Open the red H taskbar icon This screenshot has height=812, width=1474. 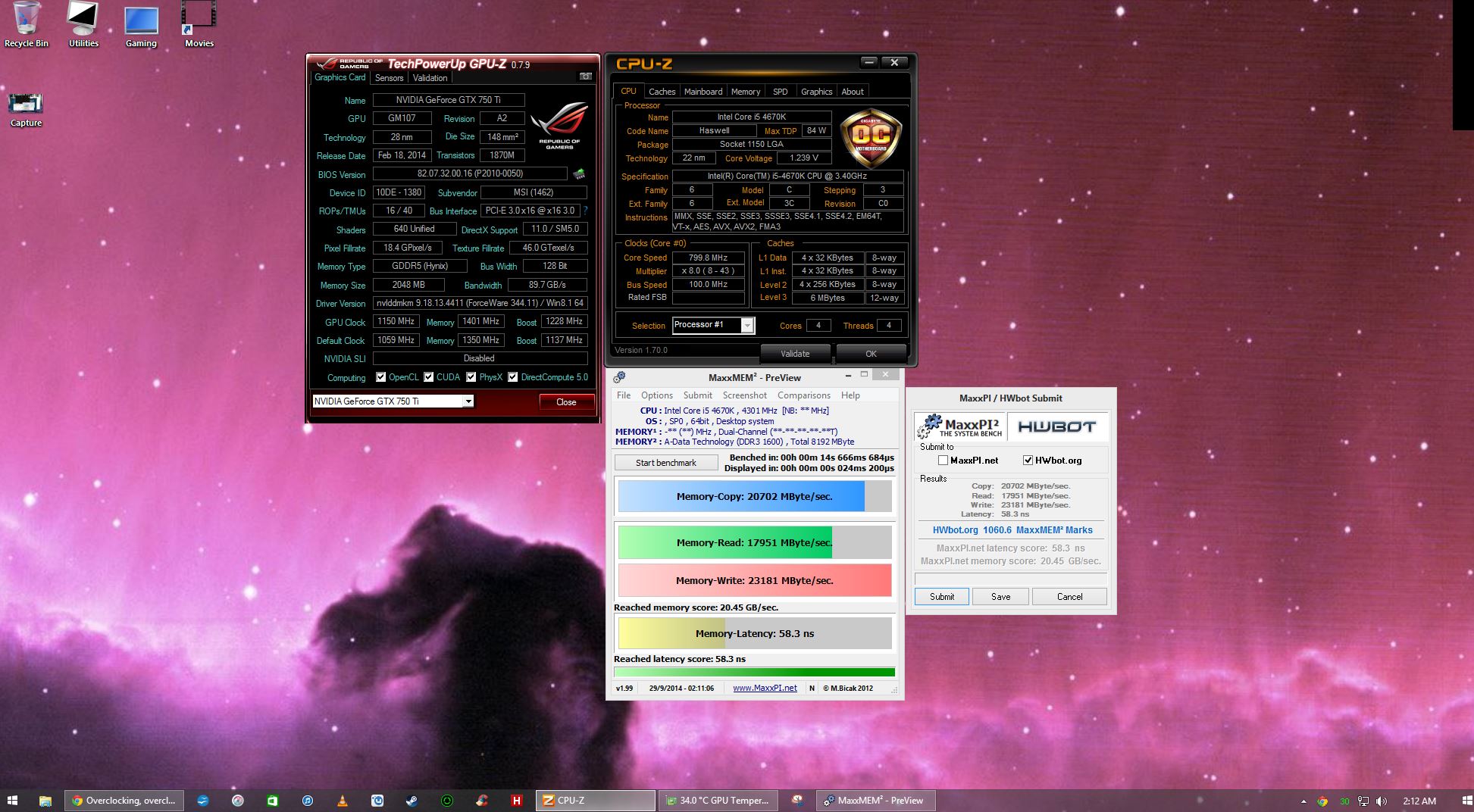coord(516,801)
